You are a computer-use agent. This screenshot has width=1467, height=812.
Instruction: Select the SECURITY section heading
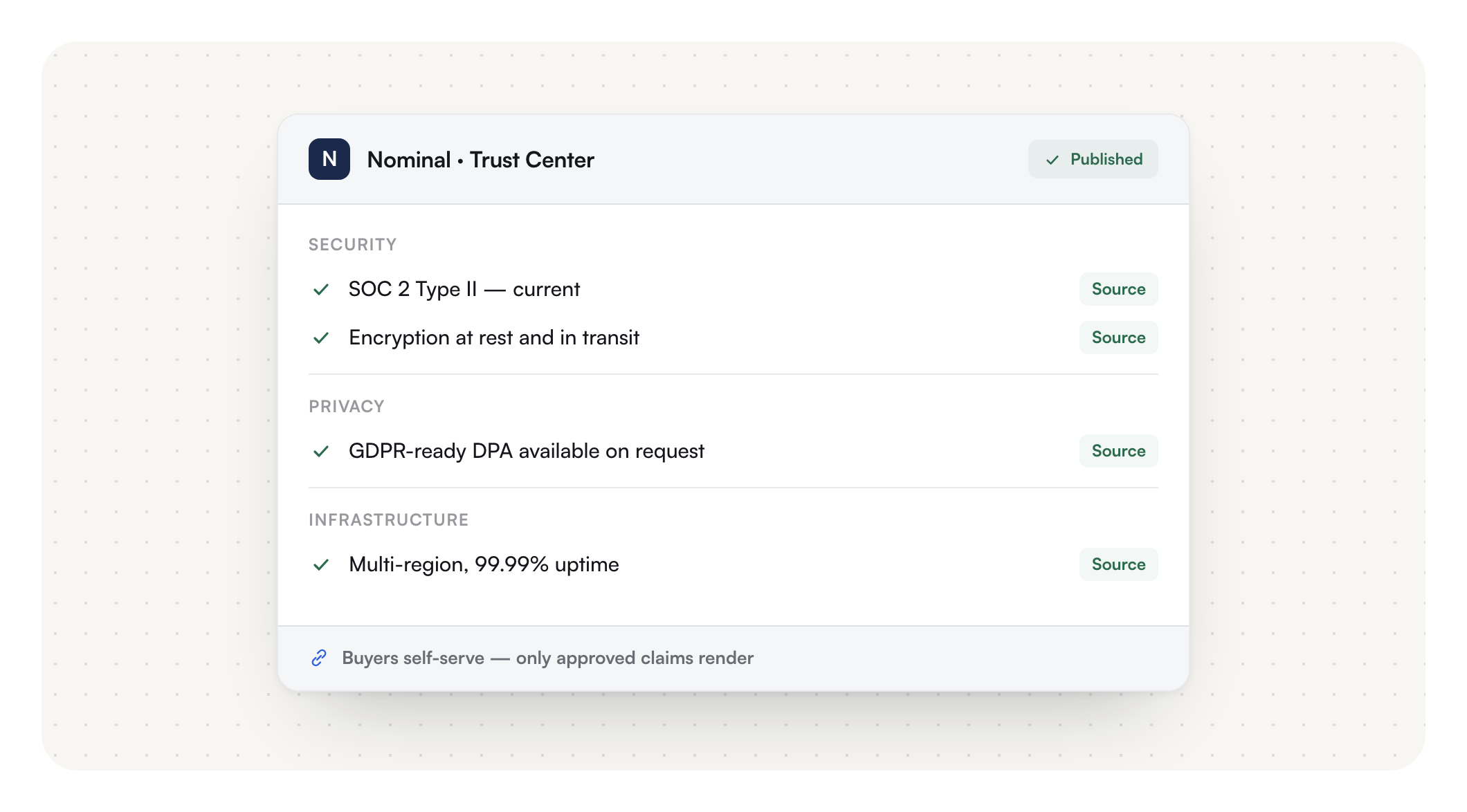353,245
